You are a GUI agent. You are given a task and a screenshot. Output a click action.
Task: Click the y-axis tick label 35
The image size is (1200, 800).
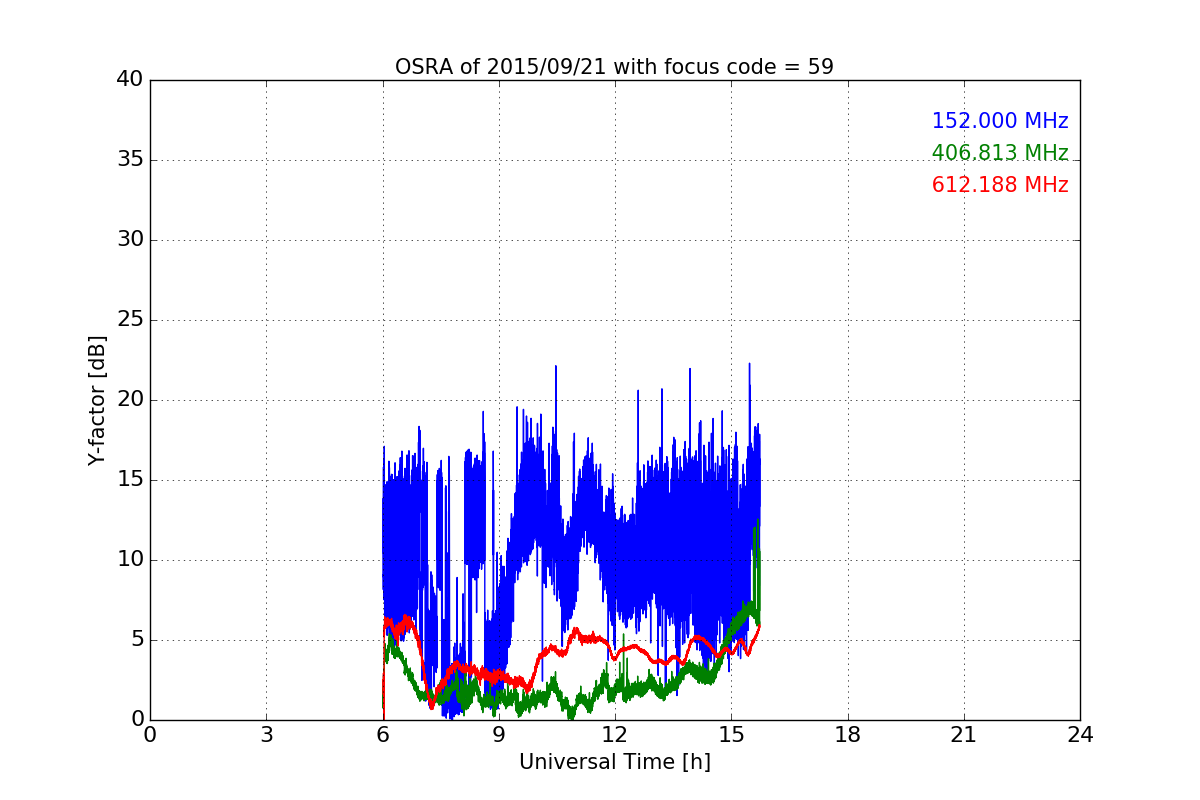(130, 160)
